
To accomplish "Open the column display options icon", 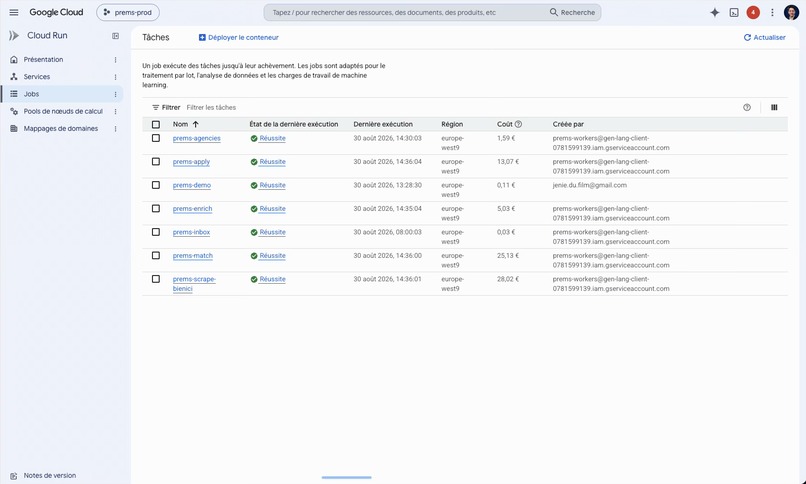I will click(774, 107).
